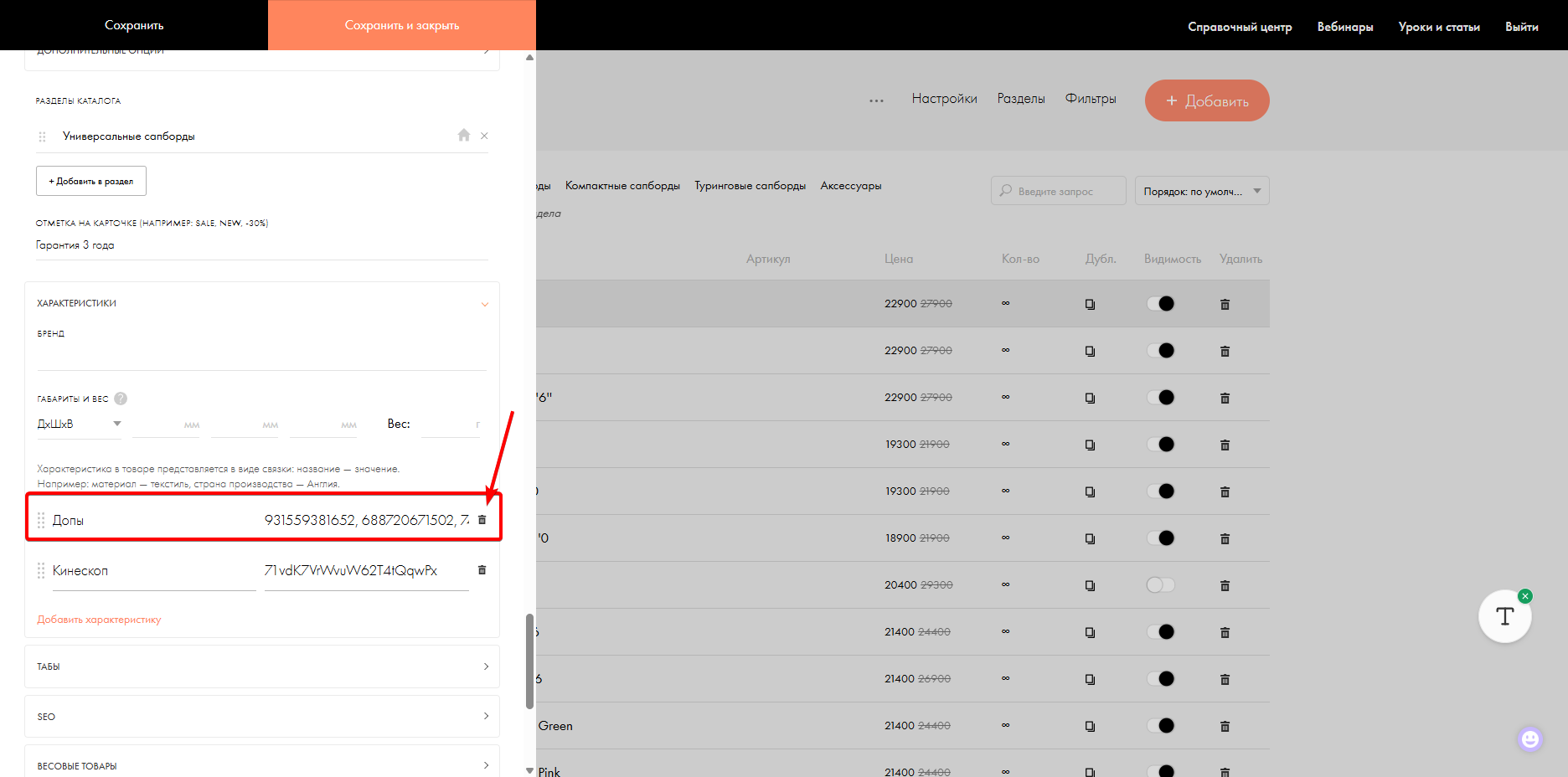Click the search magnifier icon
The height and width of the screenshot is (777, 1568).
coord(1006,191)
